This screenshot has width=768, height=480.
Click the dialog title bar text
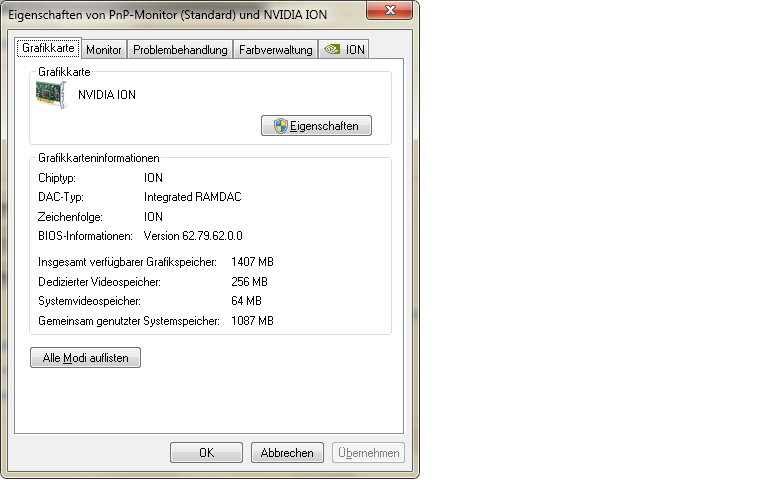click(x=168, y=15)
